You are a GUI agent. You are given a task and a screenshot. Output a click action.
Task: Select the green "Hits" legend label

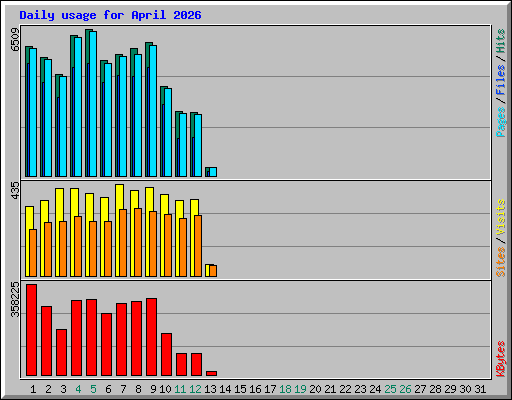(500, 41)
